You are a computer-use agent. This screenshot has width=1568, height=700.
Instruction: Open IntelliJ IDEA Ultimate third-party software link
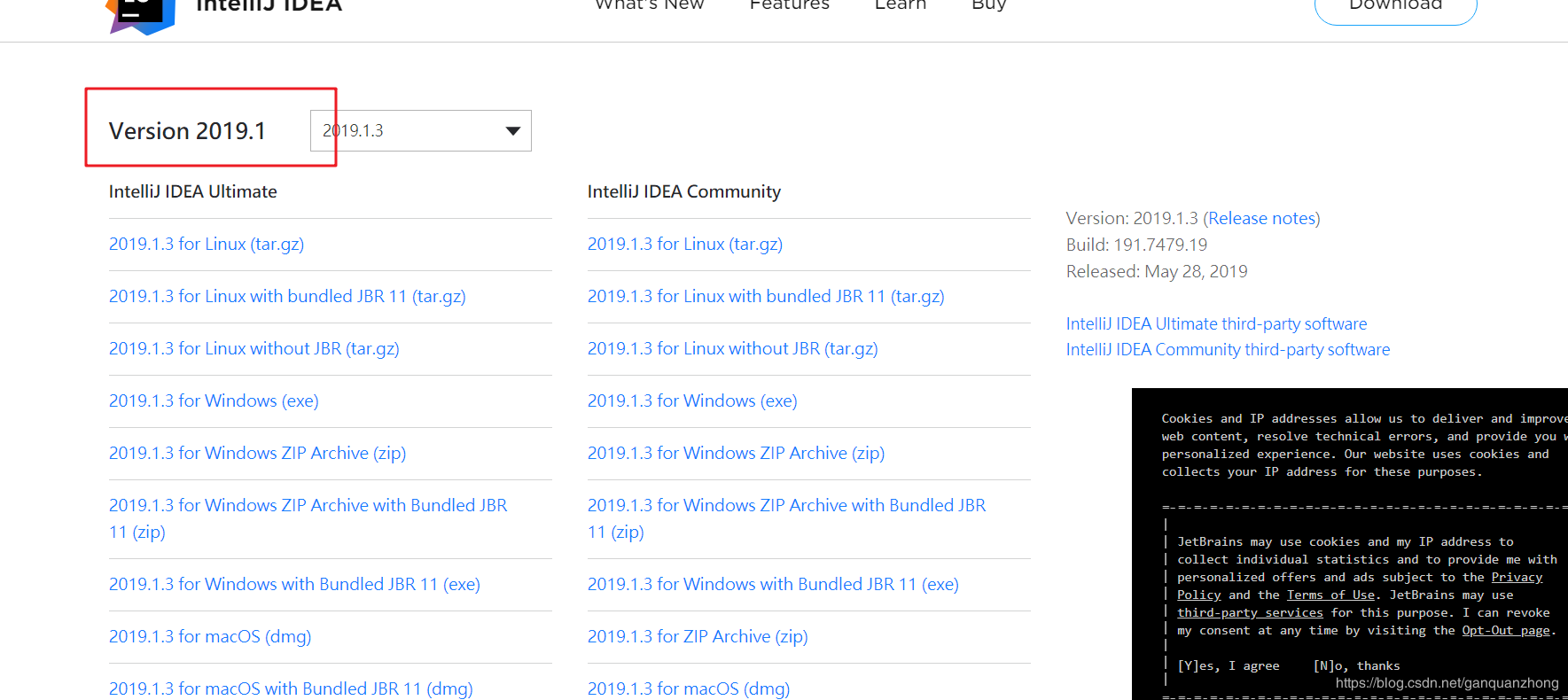[1216, 324]
